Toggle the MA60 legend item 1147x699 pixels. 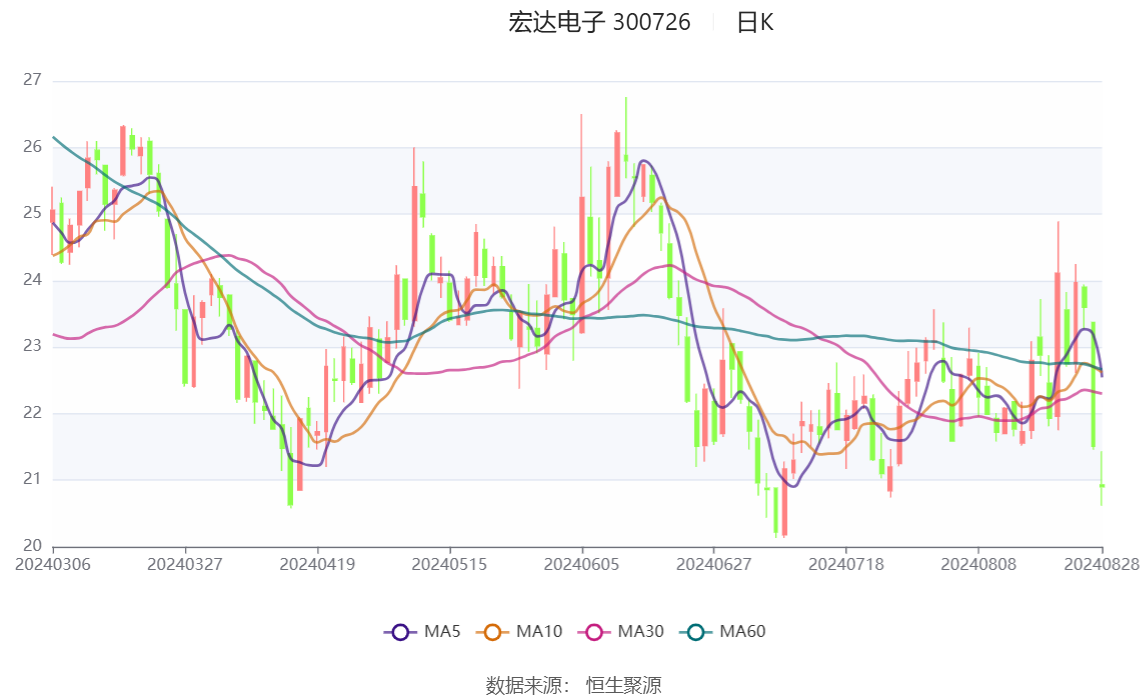(x=723, y=632)
